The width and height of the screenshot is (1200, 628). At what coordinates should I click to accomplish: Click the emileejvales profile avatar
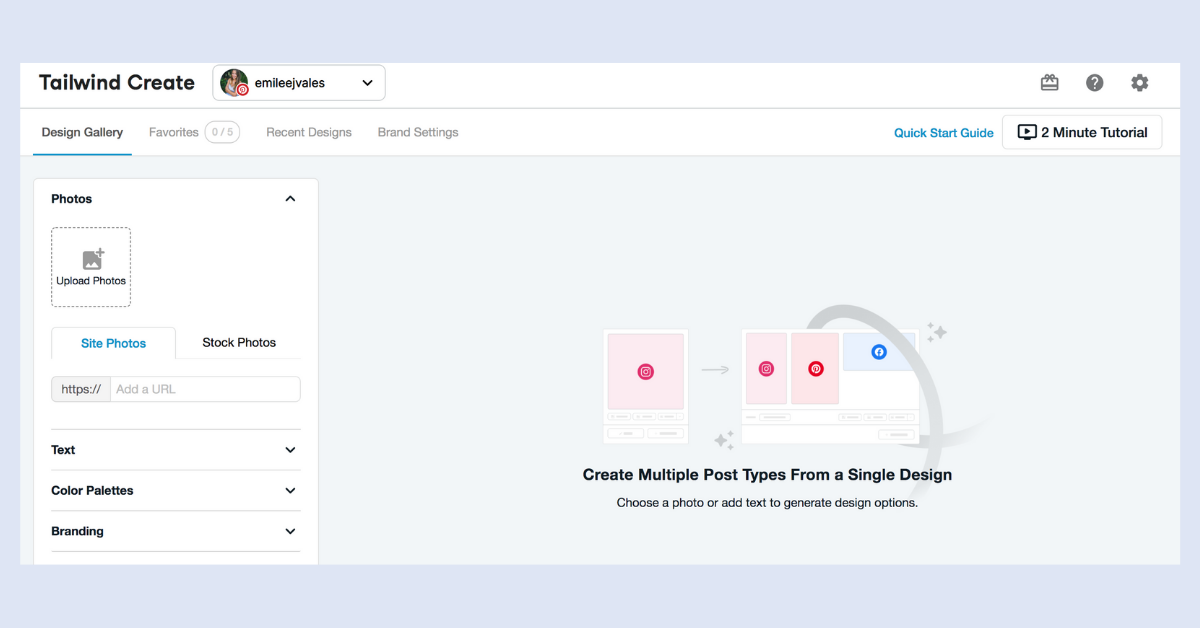point(234,83)
